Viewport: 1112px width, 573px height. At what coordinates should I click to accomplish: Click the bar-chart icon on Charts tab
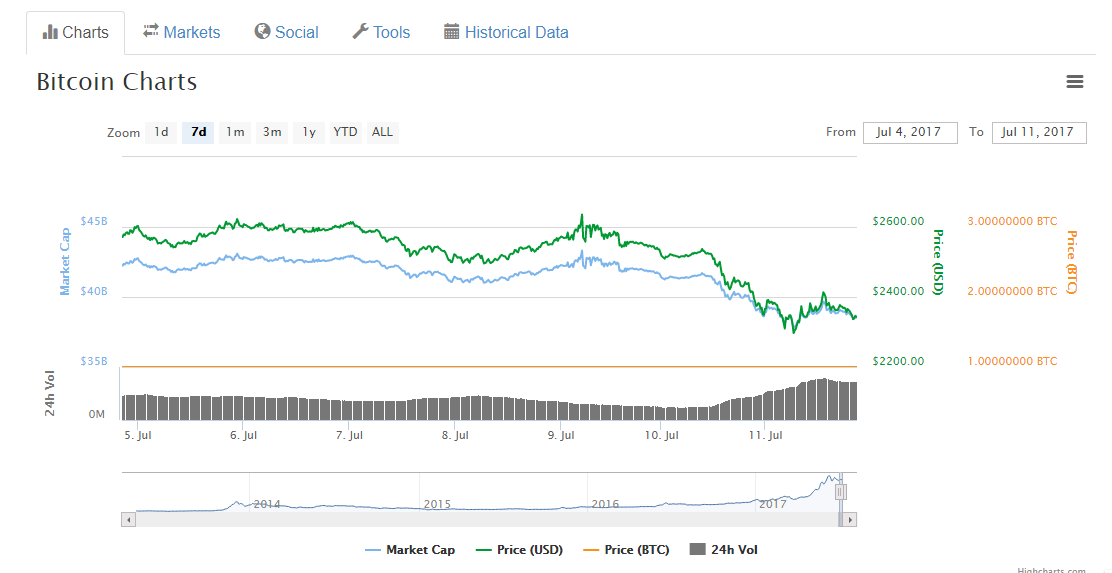pyautogui.click(x=50, y=32)
